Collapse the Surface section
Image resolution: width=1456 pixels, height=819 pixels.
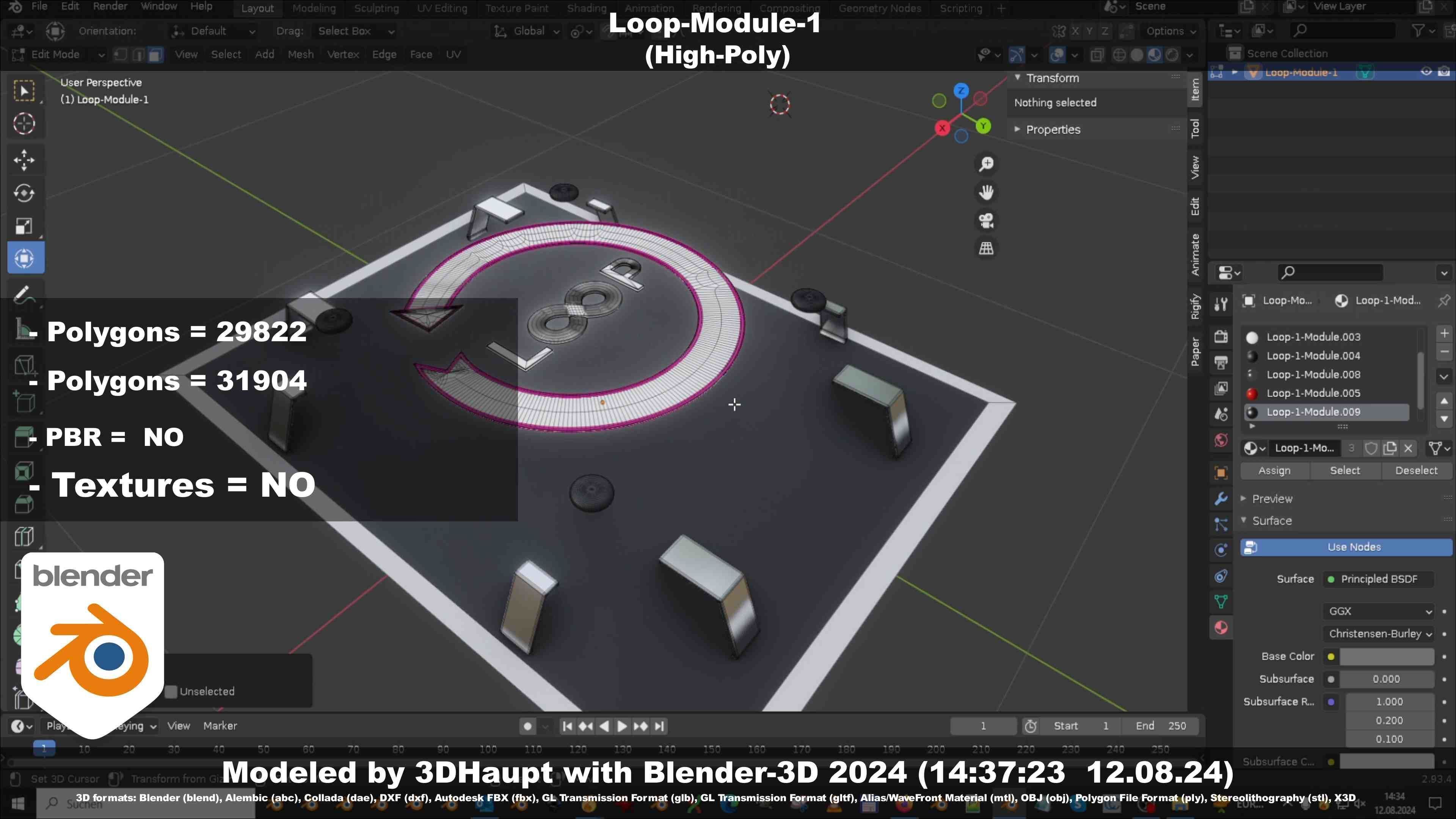(x=1244, y=521)
